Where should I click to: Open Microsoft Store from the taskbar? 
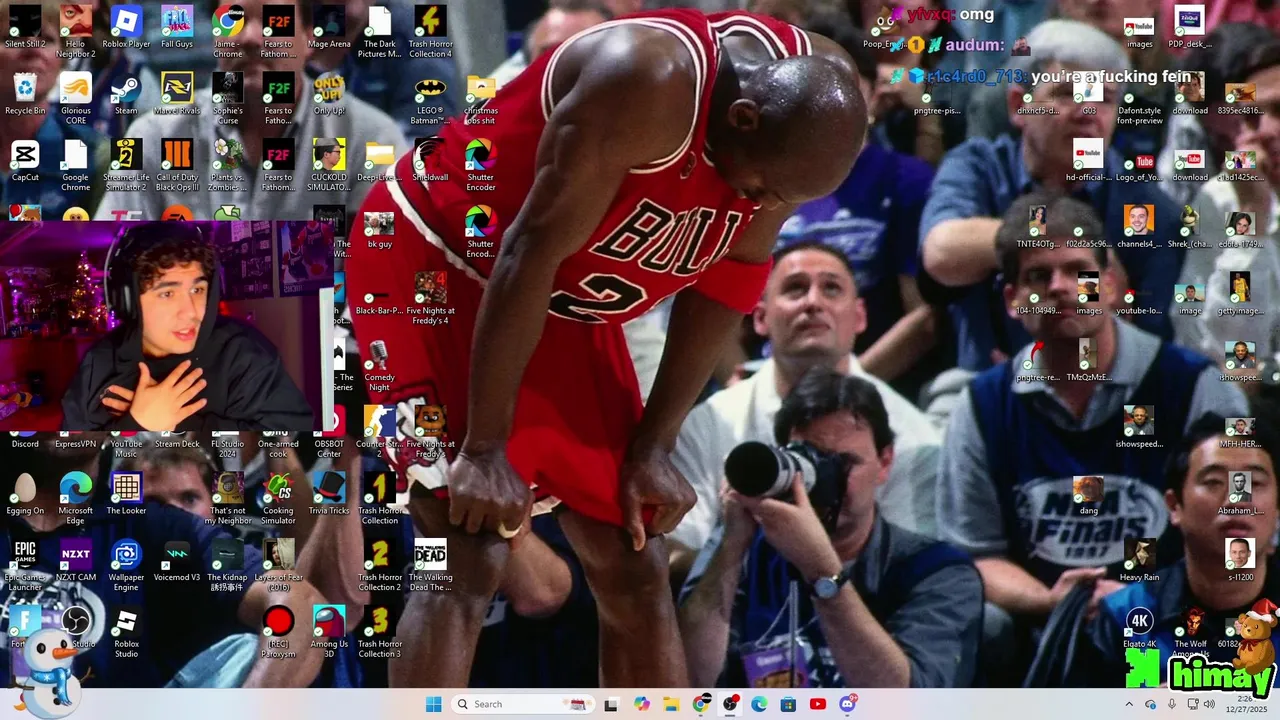[788, 704]
